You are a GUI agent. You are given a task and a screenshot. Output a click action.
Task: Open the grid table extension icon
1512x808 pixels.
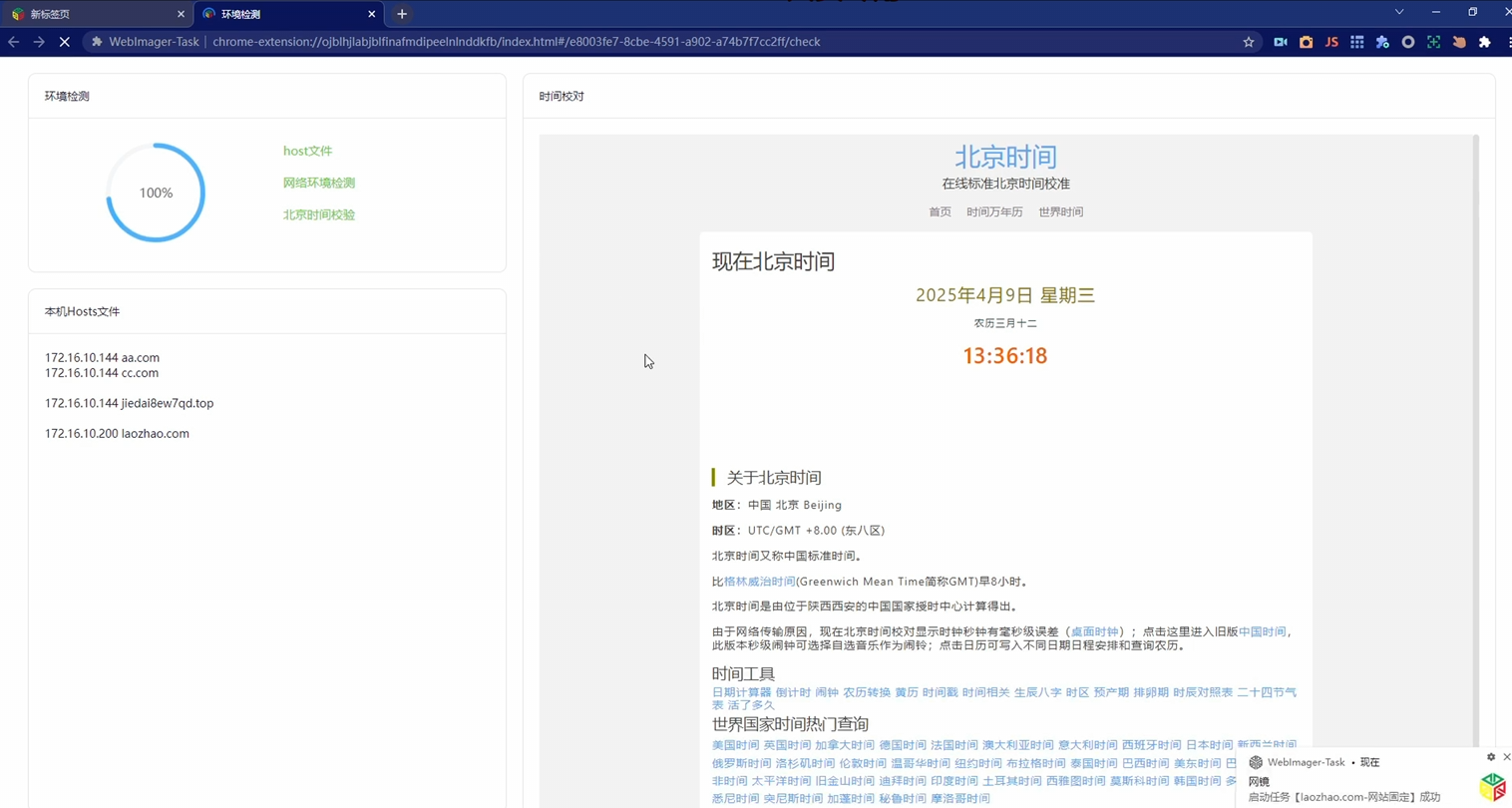point(1356,42)
